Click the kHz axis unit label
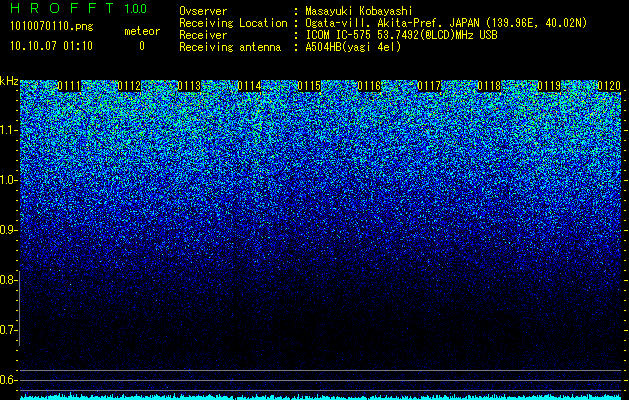The height and width of the screenshot is (400, 629). pyautogui.click(x=9, y=81)
